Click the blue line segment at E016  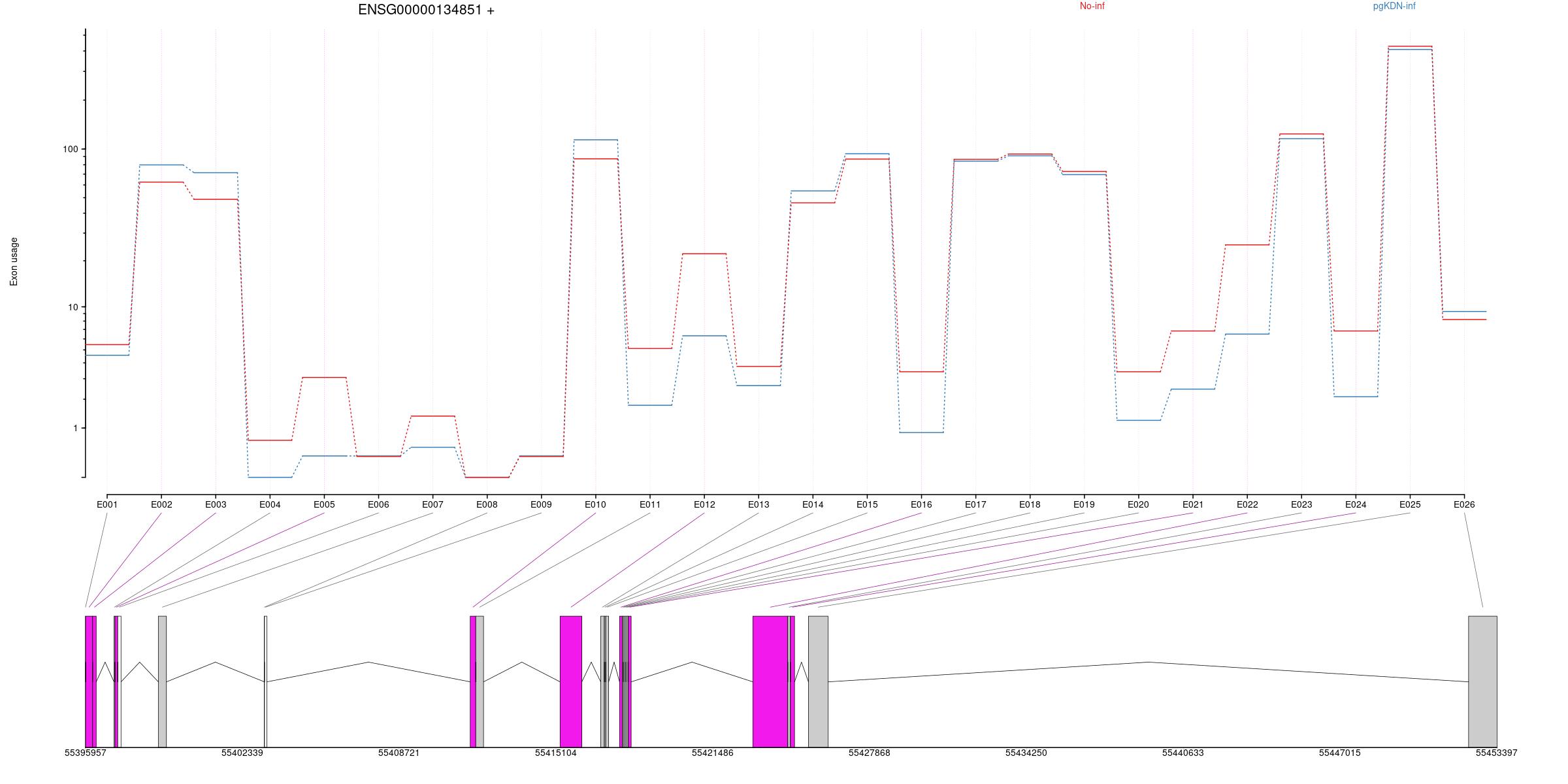point(921,433)
